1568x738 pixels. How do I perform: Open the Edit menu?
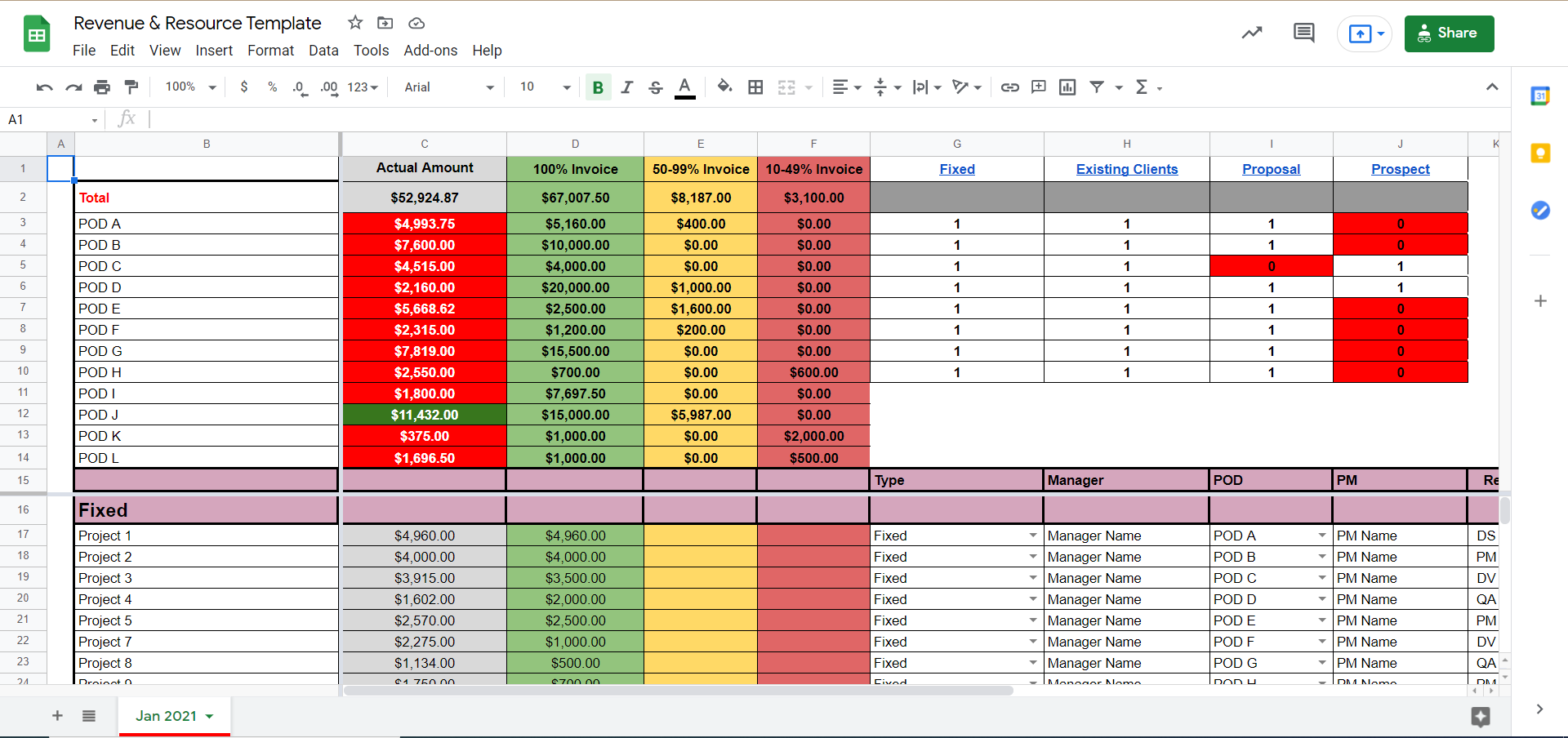coord(122,51)
